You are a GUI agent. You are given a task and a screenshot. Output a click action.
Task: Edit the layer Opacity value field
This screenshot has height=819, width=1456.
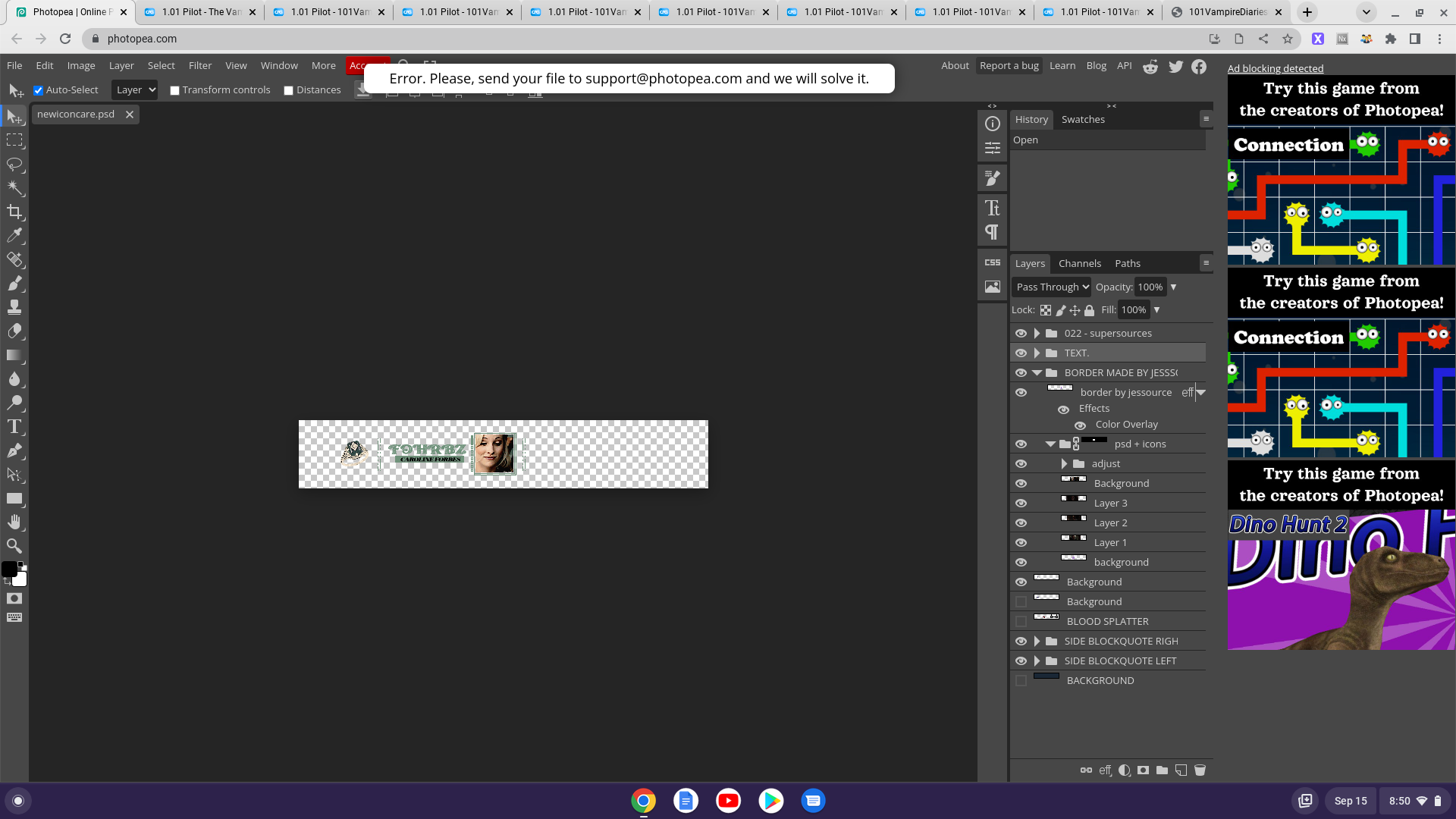[x=1150, y=287]
